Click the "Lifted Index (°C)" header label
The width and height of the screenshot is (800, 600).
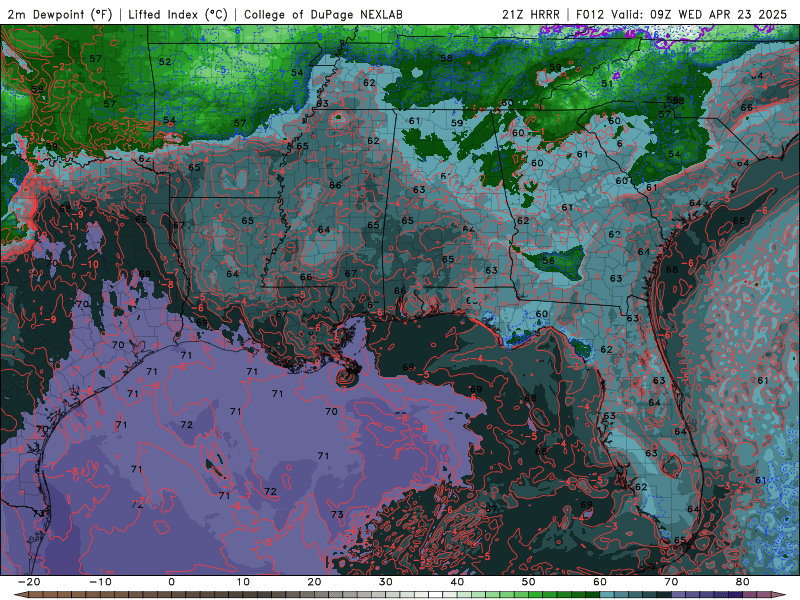[178, 14]
